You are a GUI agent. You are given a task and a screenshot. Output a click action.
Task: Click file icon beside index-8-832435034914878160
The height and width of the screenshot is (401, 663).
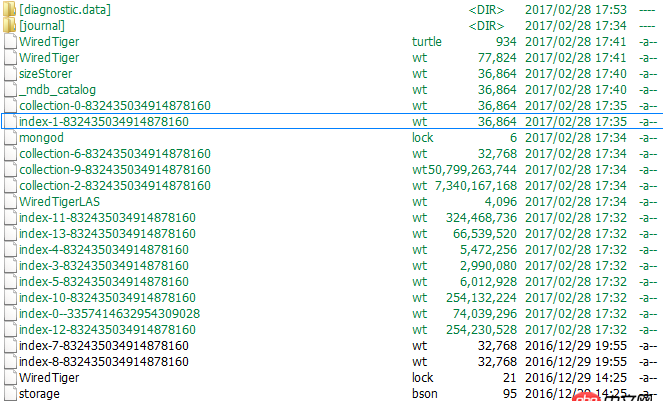(10, 362)
